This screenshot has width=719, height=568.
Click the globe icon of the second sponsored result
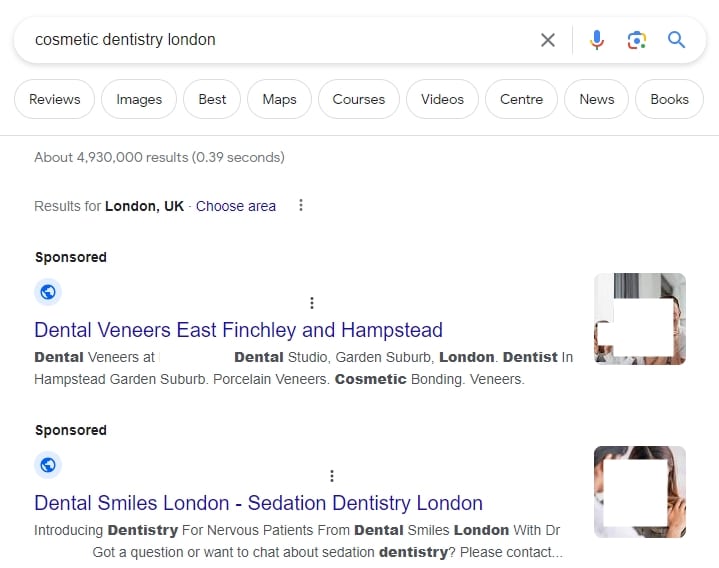[48, 465]
